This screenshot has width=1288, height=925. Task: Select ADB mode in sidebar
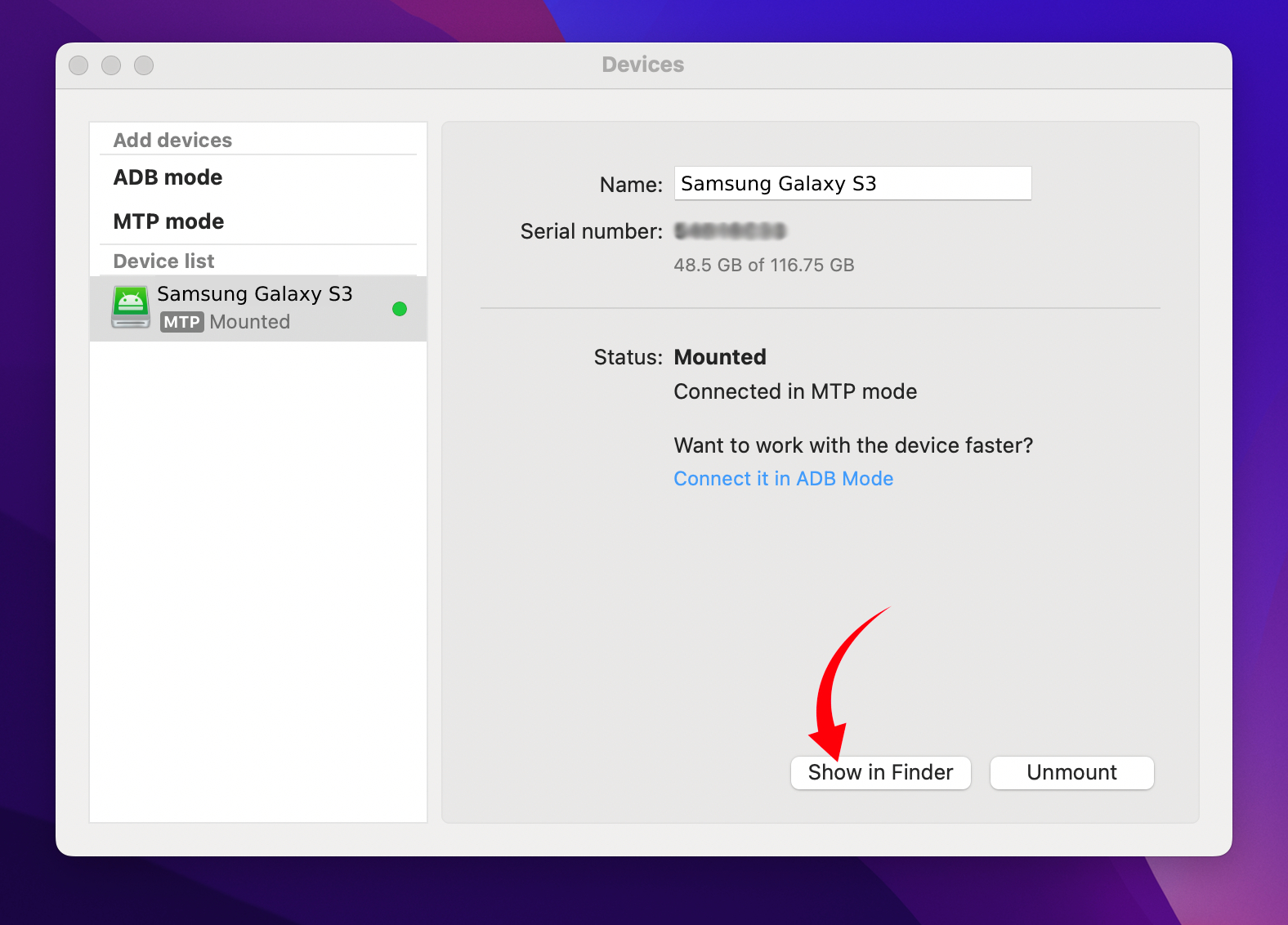click(x=168, y=177)
